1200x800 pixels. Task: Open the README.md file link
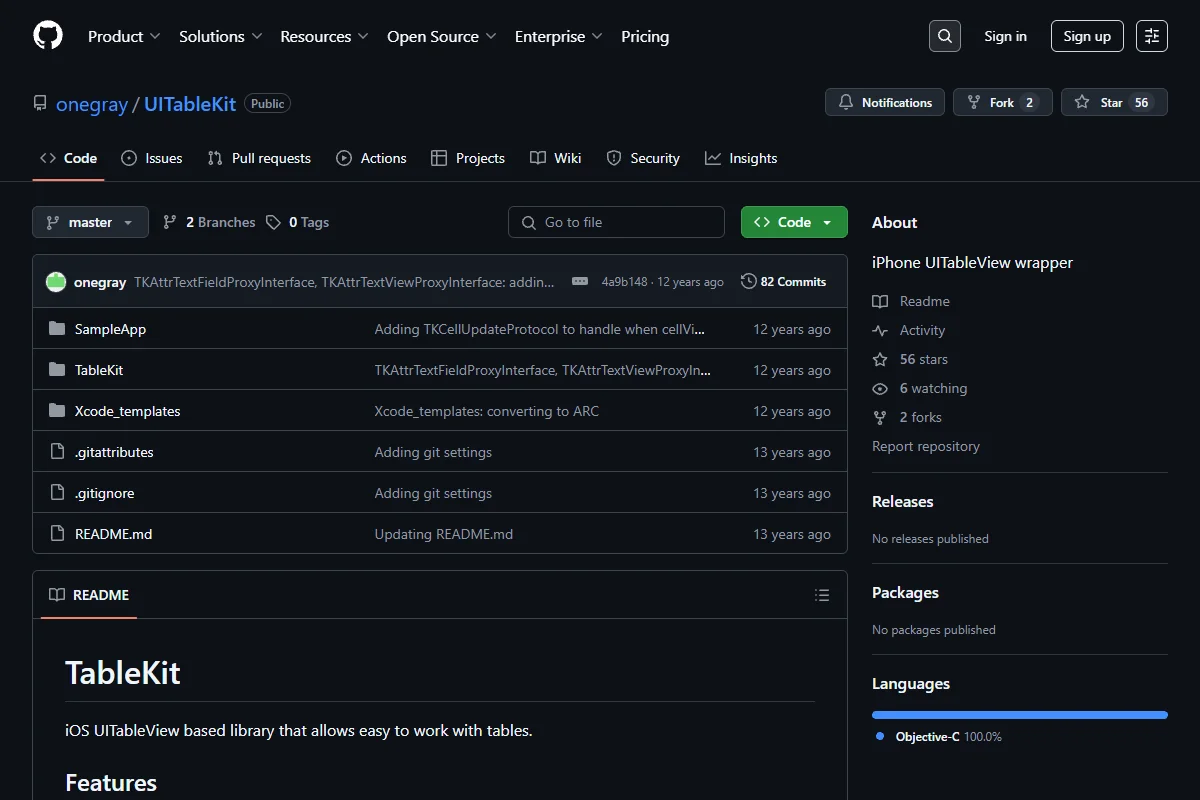pyautogui.click(x=113, y=534)
